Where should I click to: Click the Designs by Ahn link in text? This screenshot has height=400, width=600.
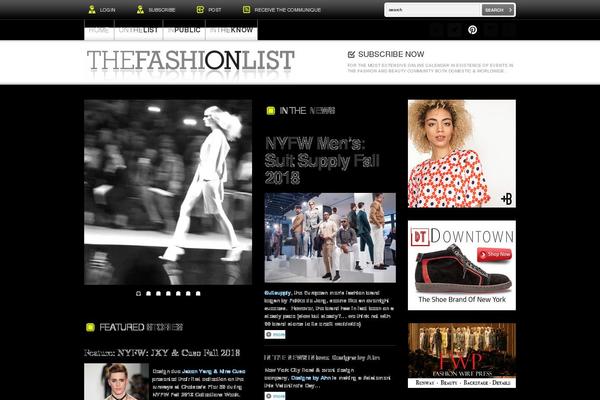(311, 378)
